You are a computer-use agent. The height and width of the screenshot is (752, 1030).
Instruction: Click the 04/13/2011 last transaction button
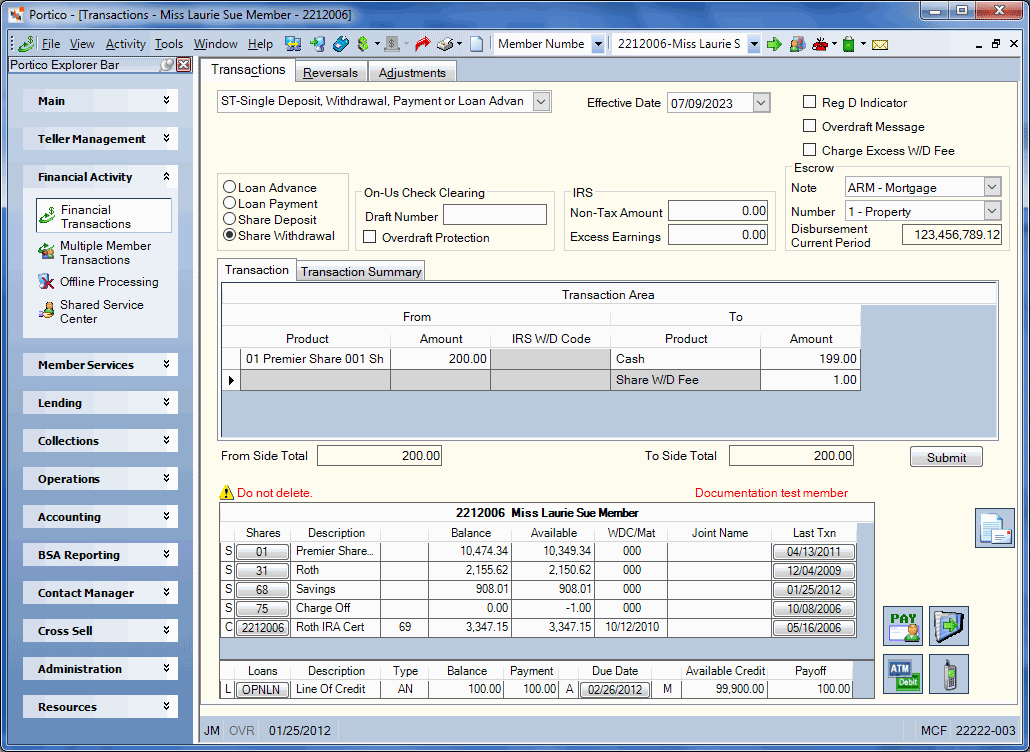click(814, 552)
